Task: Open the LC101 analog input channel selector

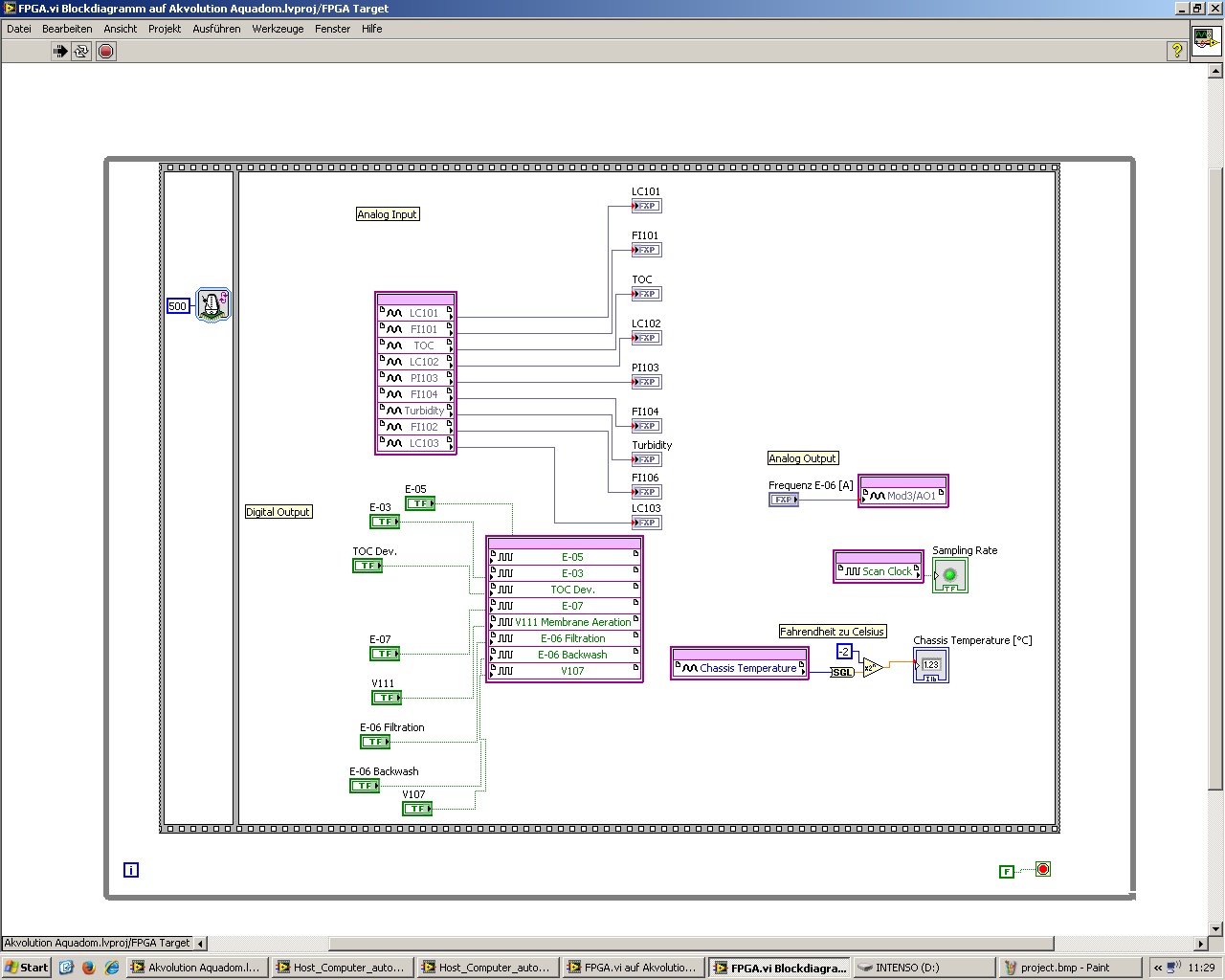Action: click(x=415, y=313)
